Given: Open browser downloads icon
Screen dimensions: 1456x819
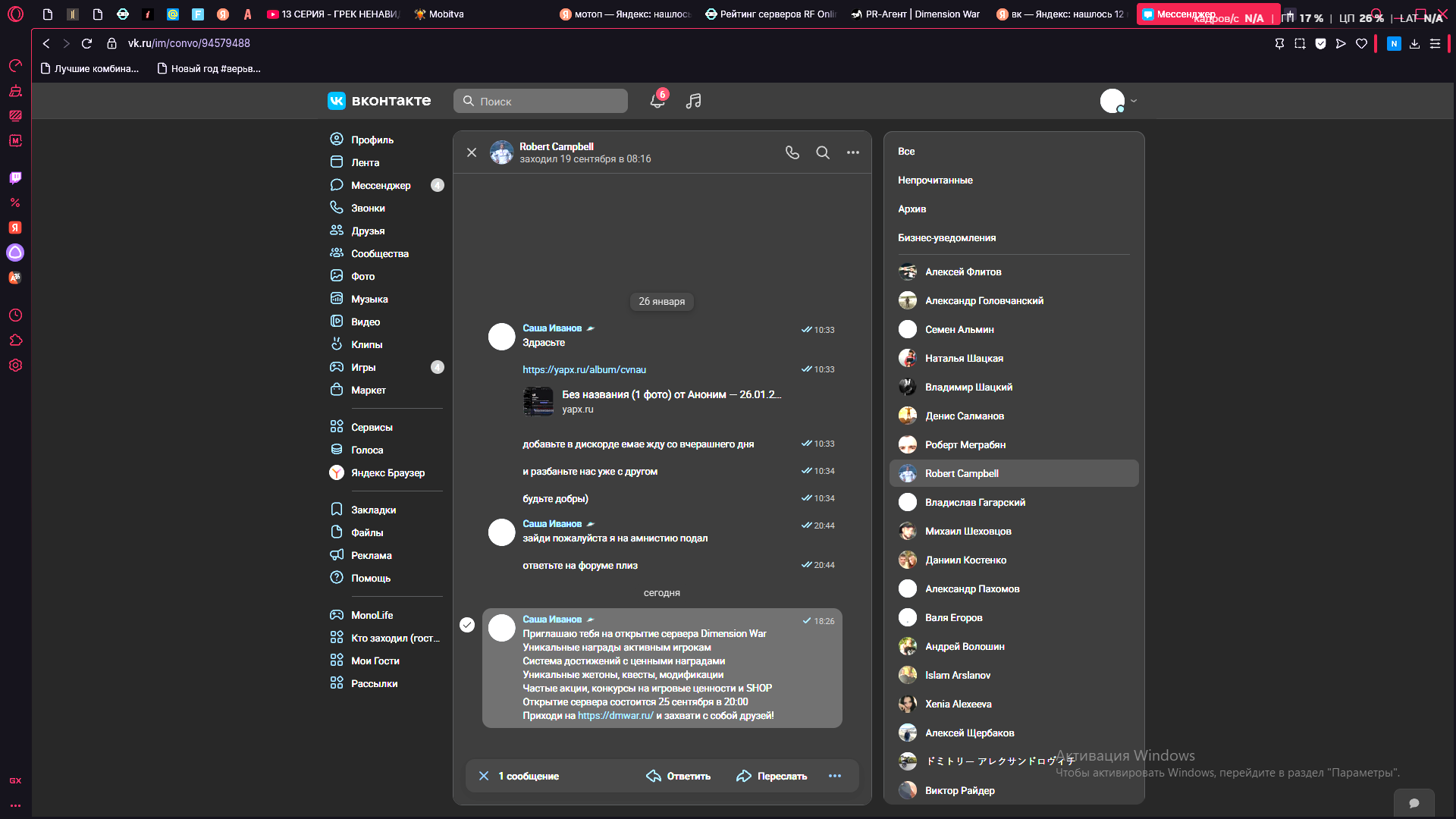Looking at the screenshot, I should tap(1414, 43).
